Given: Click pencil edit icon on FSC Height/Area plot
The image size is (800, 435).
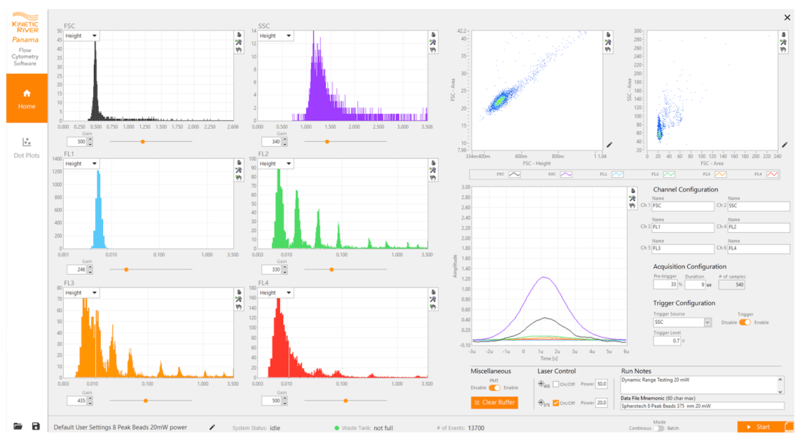Looking at the screenshot, I should [609, 145].
